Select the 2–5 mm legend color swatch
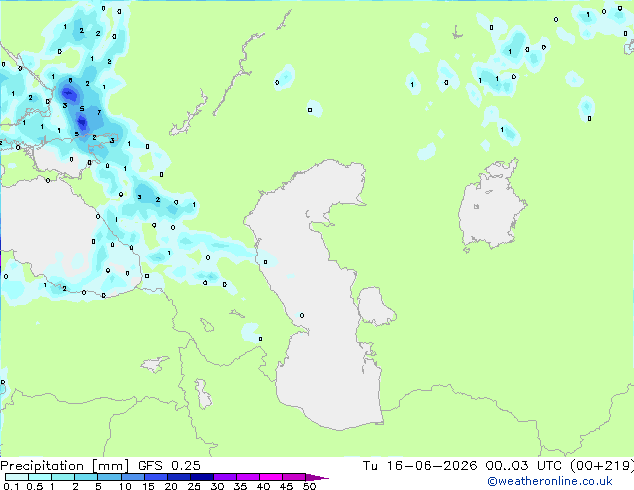Image resolution: width=634 pixels, height=490 pixels. (86, 477)
